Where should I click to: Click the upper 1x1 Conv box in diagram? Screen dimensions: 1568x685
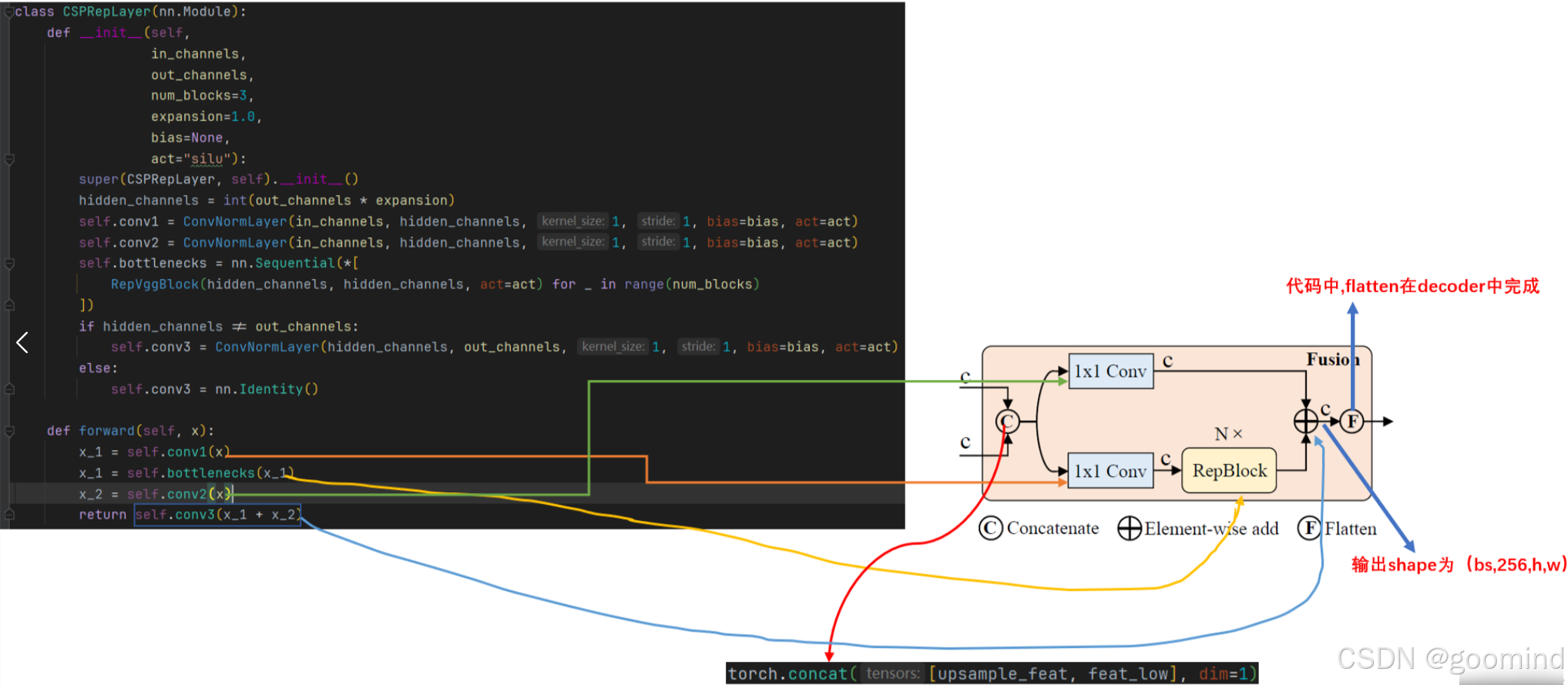pyautogui.click(x=1110, y=371)
